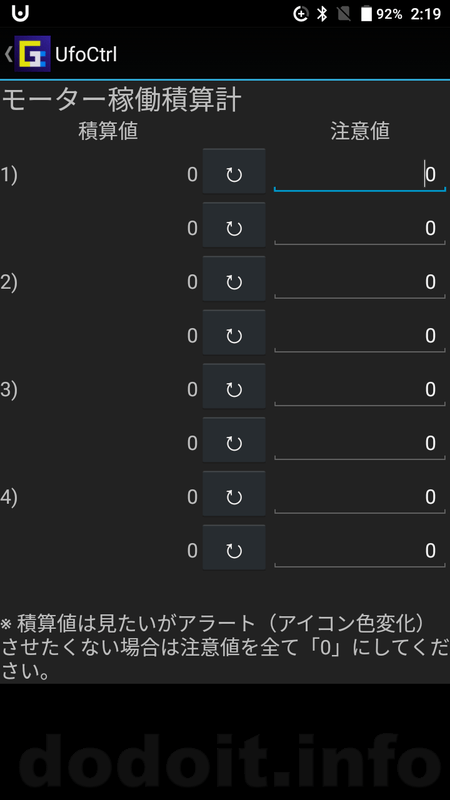450x800 pixels.
Task: Reset first accumulated value for motor 4
Action: point(234,494)
